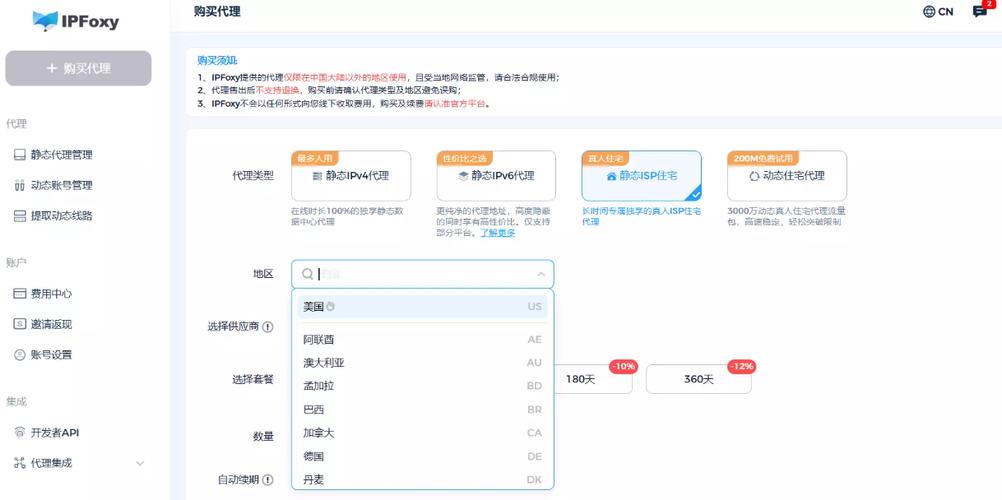Click the 费用中心 card icon
The image size is (1002, 500).
tap(19, 293)
